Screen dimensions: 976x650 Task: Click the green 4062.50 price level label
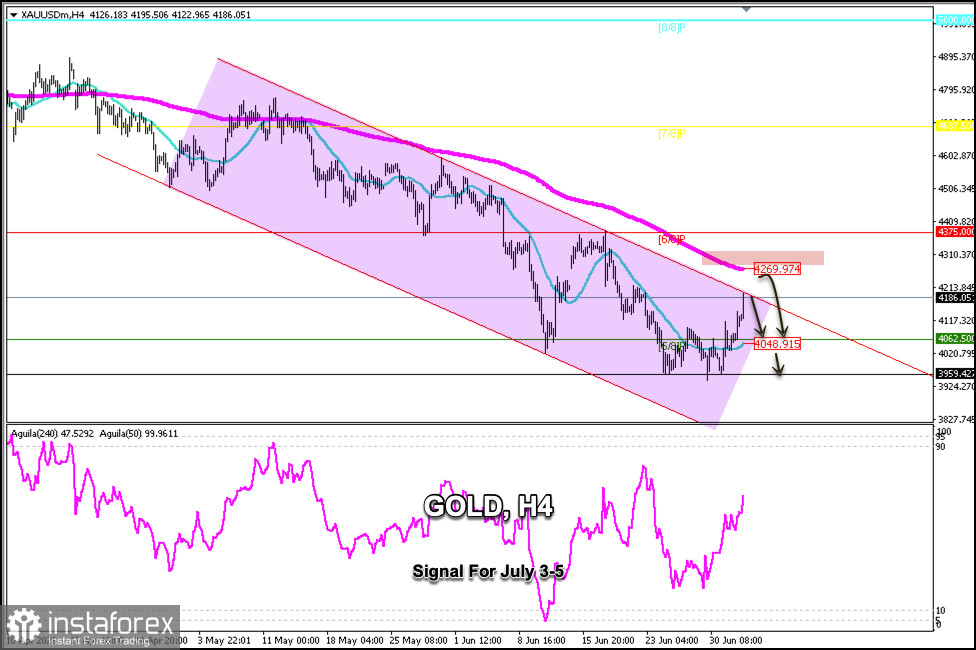pyautogui.click(x=955, y=339)
